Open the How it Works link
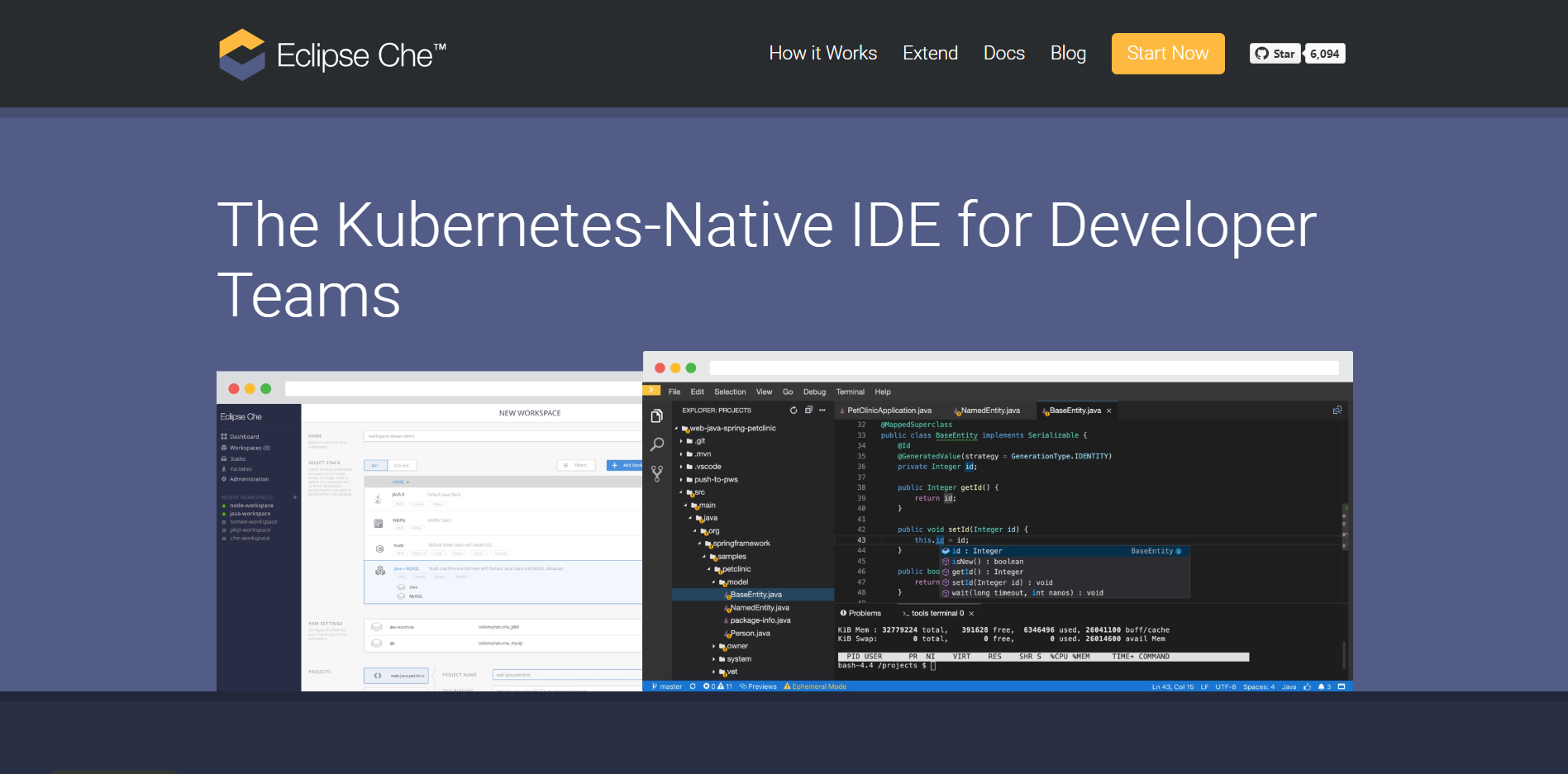 click(822, 54)
